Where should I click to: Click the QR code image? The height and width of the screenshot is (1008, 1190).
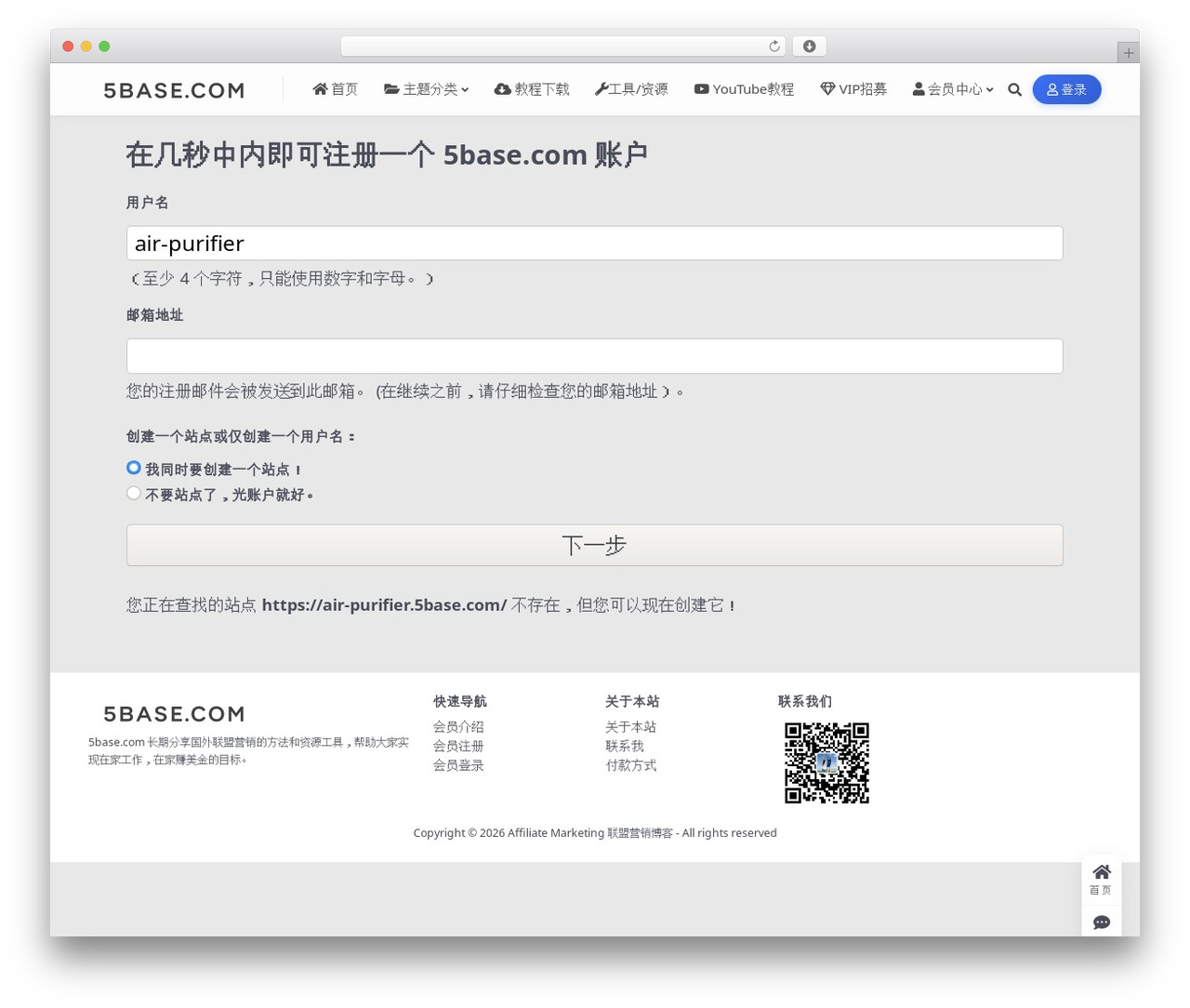click(x=826, y=763)
